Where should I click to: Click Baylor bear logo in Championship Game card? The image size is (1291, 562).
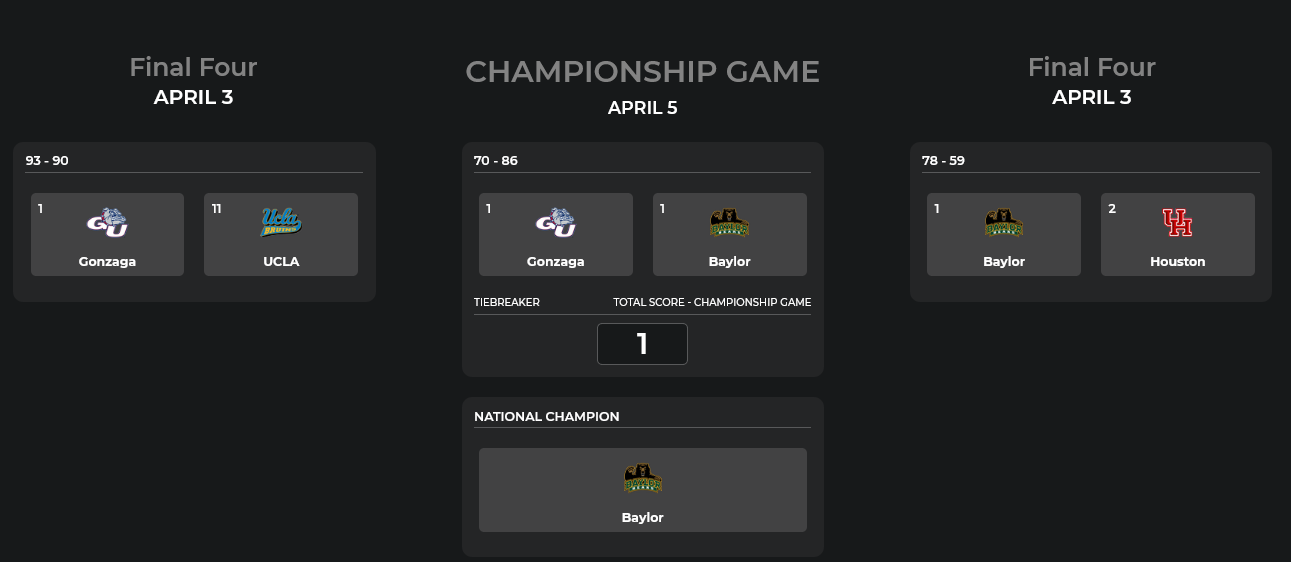coord(729,223)
